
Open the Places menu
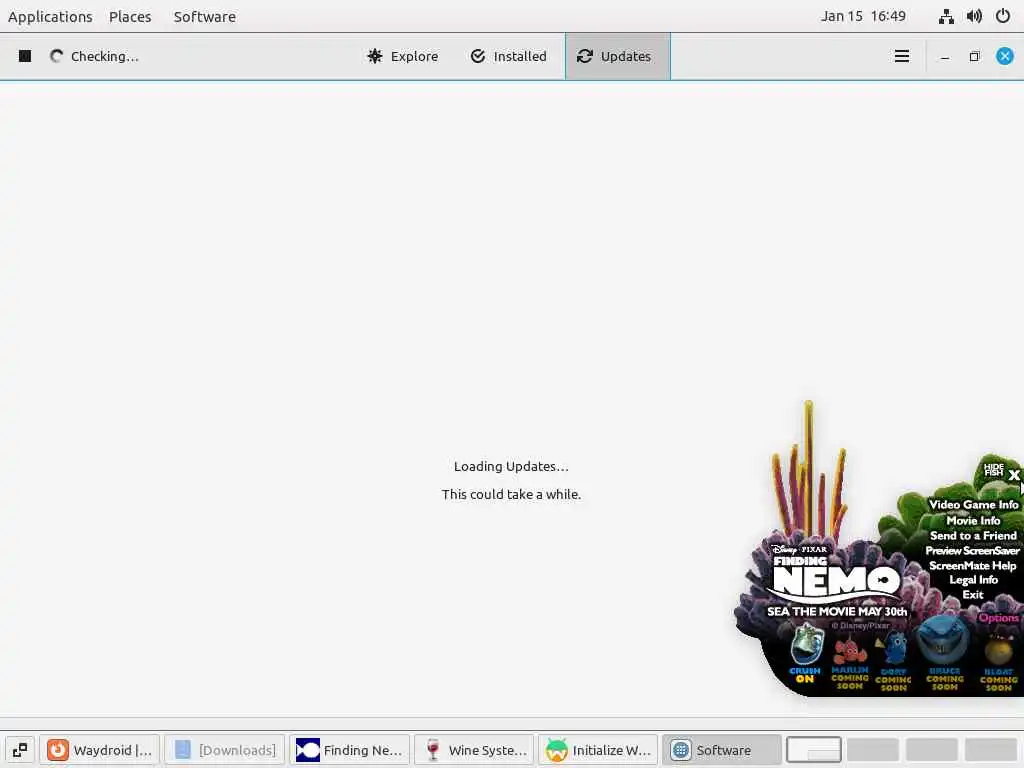pos(130,16)
